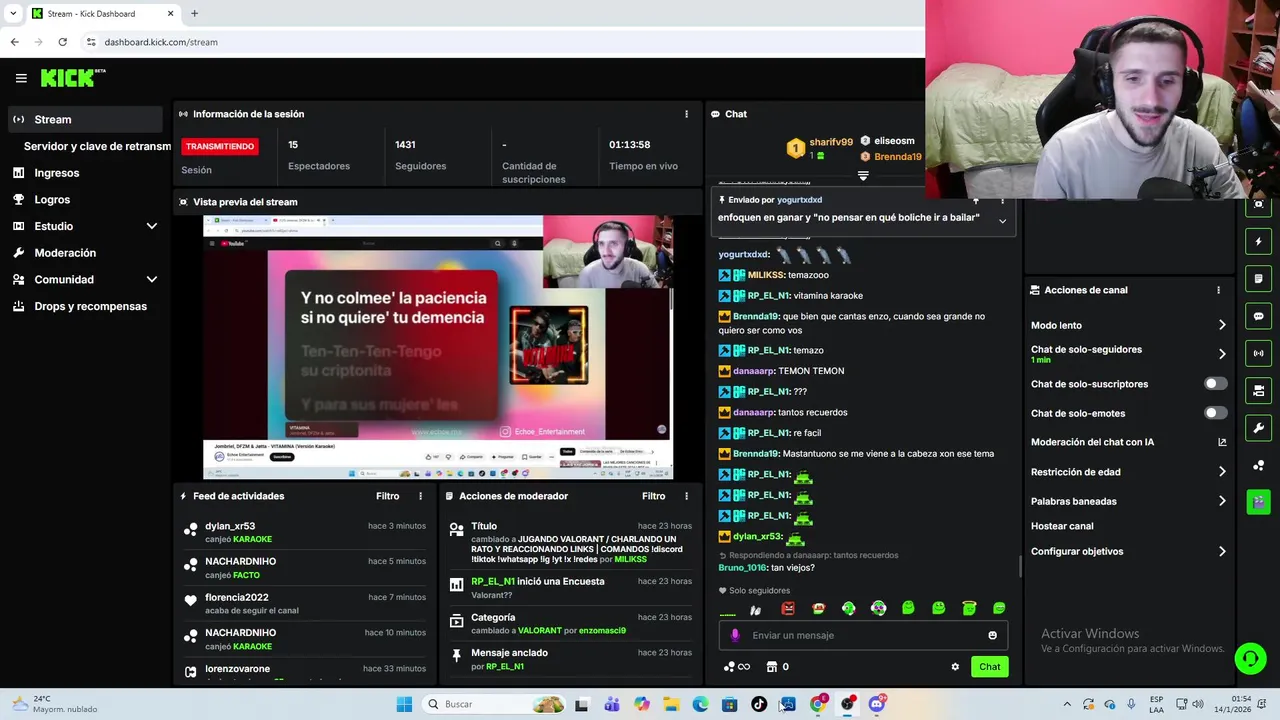The height and width of the screenshot is (720, 1280).
Task: Click the Kick logo
Action: 72,78
